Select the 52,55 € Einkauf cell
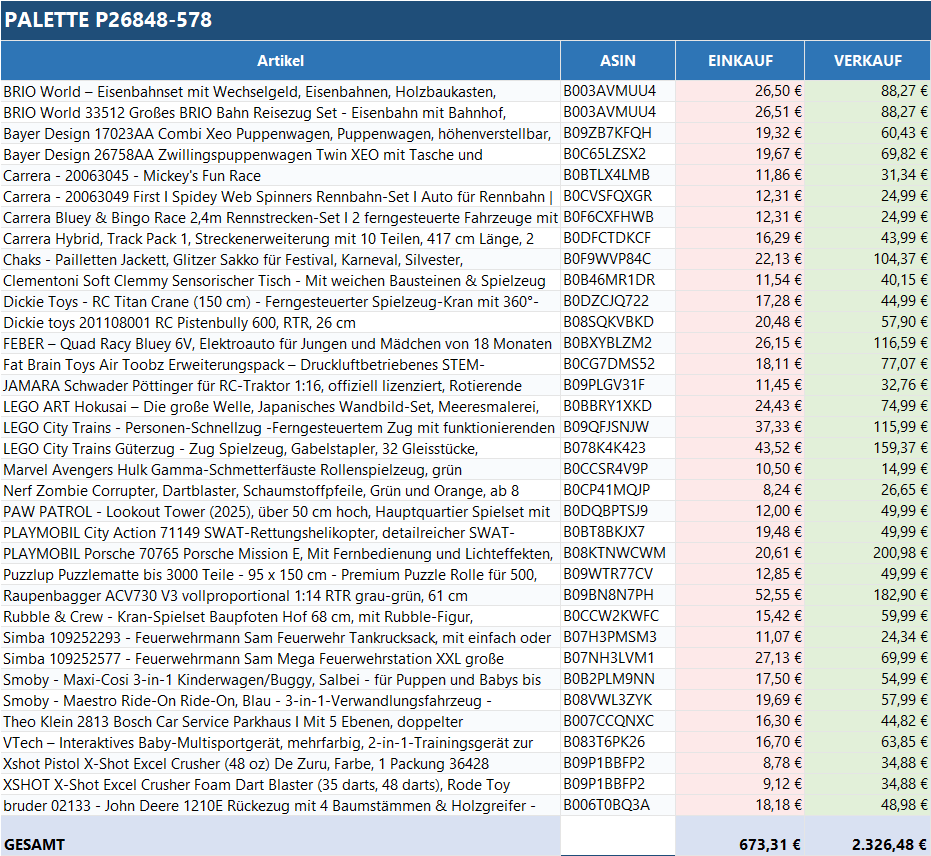Screen dimensions: 931x856 [740, 595]
